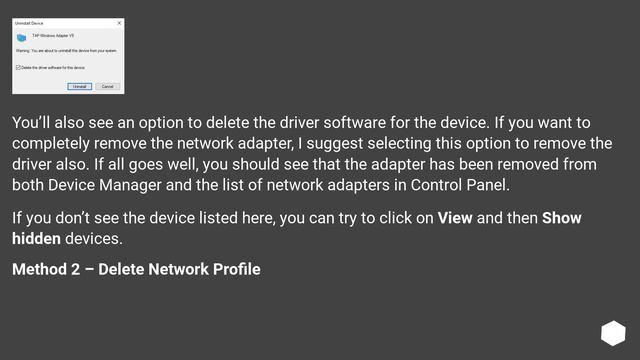The height and width of the screenshot is (360, 640).
Task: Click the uninstall warning message text
Action: tap(66, 51)
